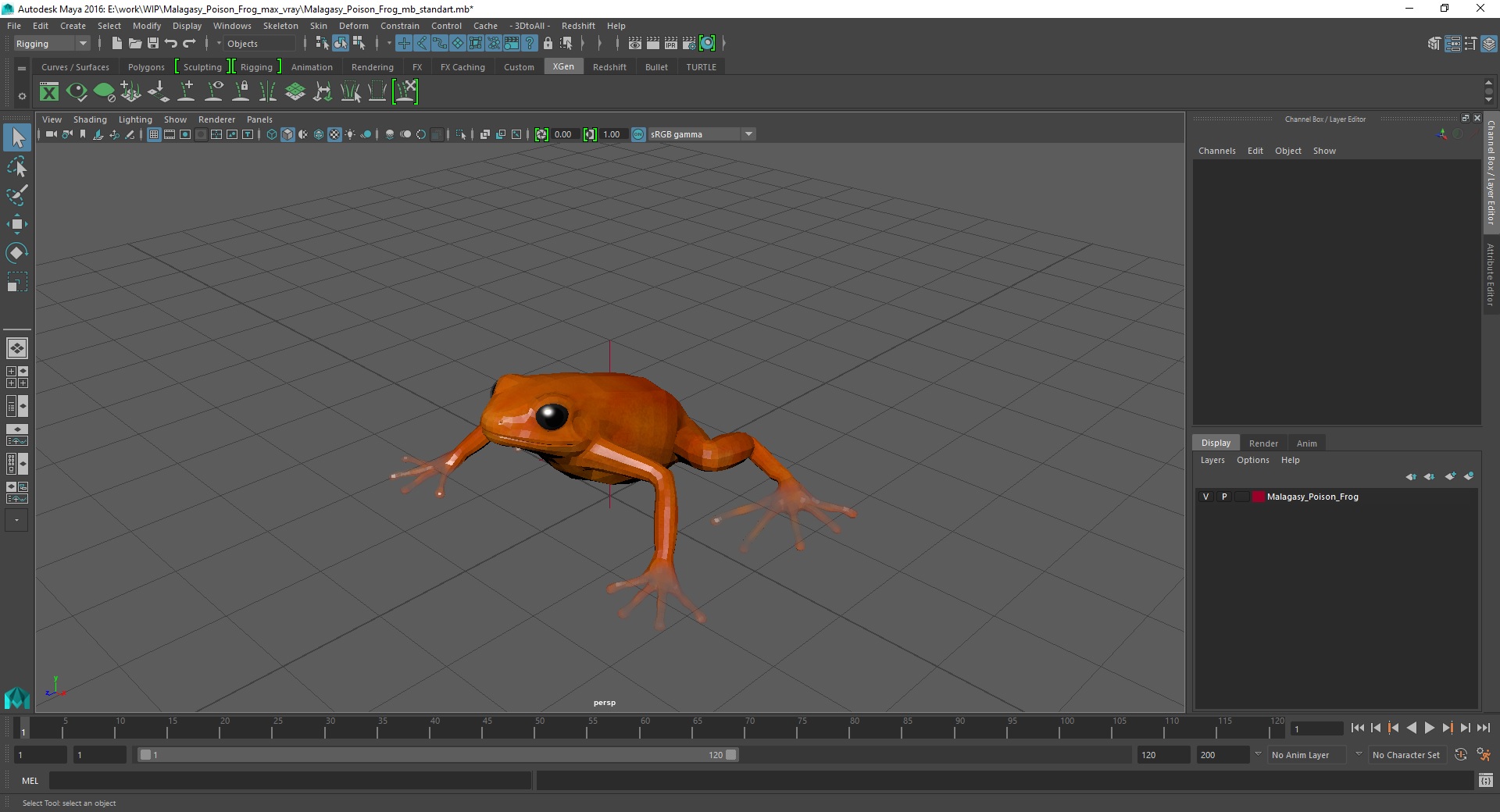This screenshot has width=1500, height=812.
Task: Open layer editor Options menu
Action: [x=1252, y=460]
